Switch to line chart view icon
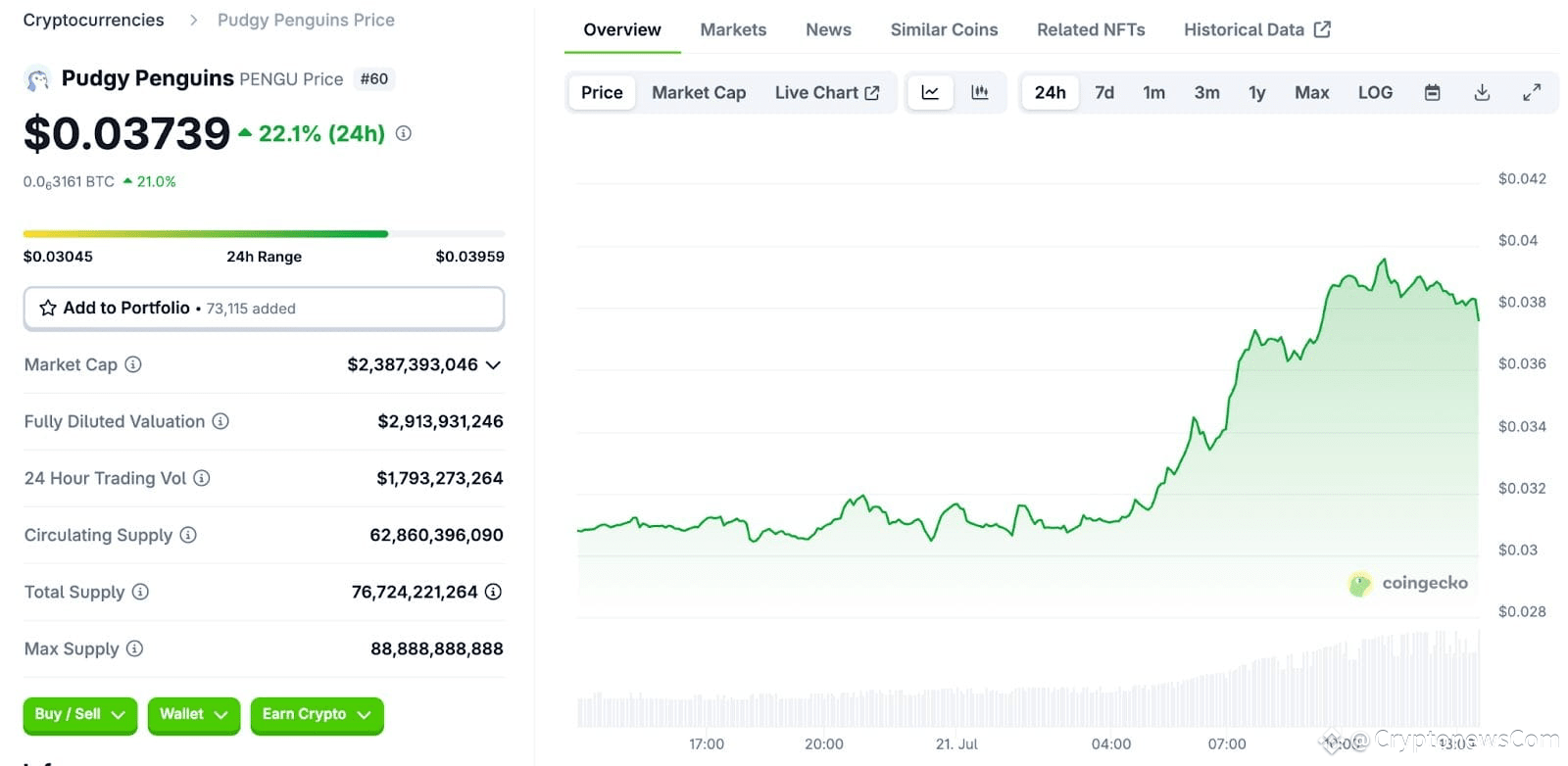Image resolution: width=1568 pixels, height=766 pixels. (930, 92)
